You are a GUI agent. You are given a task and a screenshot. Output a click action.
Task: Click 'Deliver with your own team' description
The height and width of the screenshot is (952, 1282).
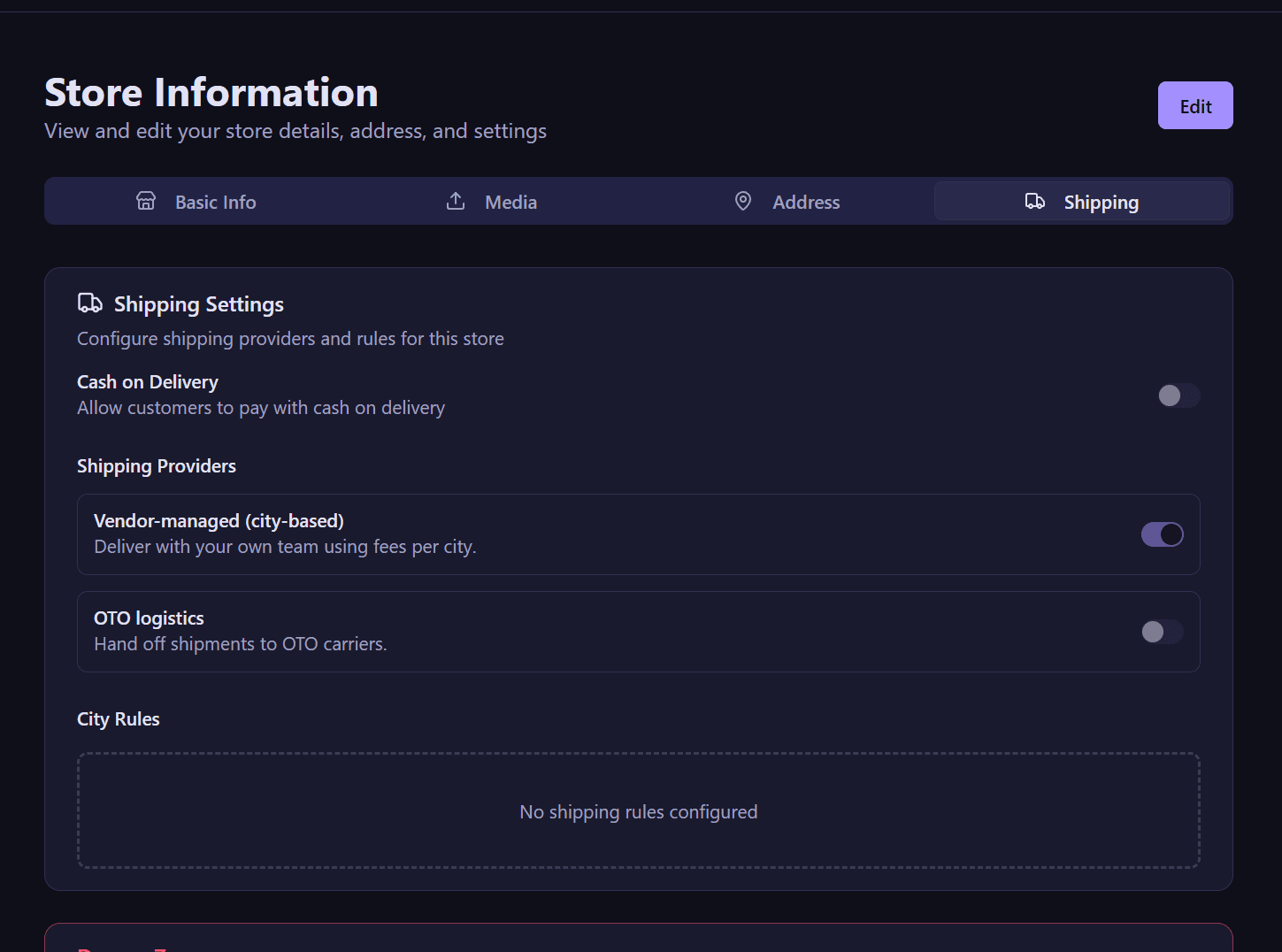point(285,547)
